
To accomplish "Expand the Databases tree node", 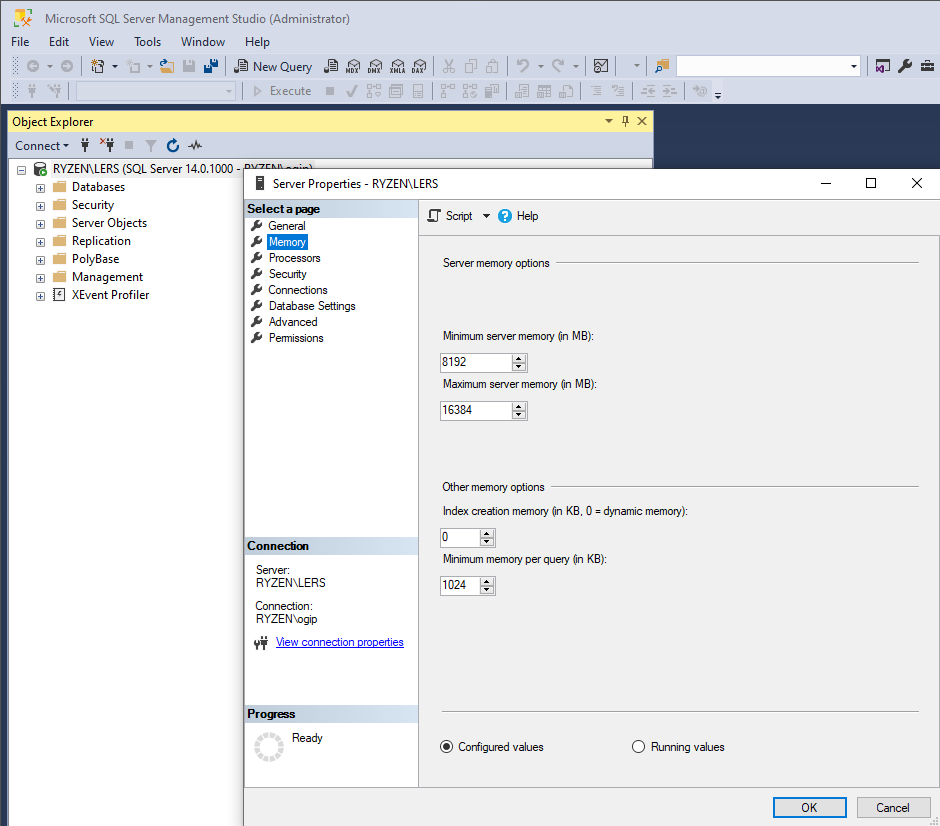I will click(x=41, y=187).
